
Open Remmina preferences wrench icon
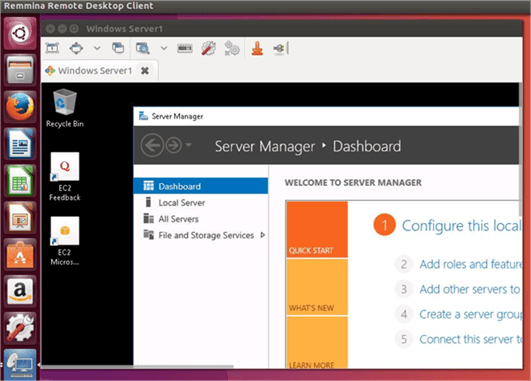tap(209, 48)
